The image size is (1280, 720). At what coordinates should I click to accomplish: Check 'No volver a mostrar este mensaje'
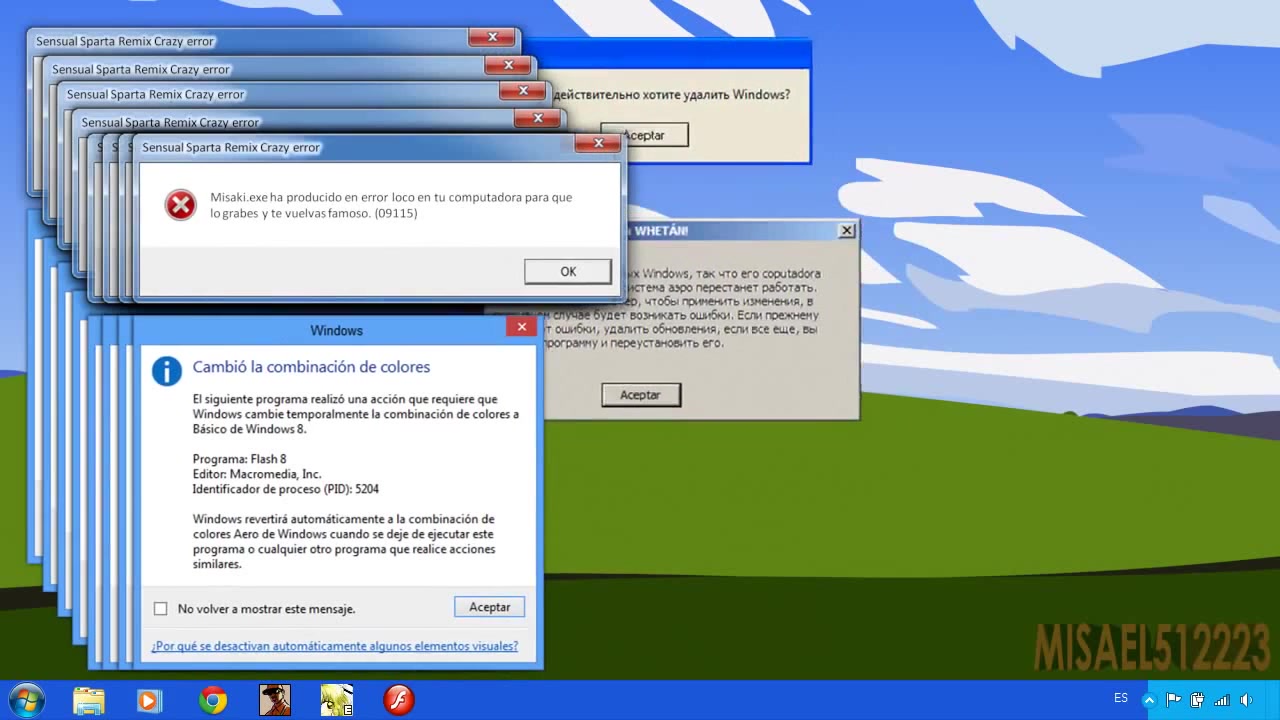[160, 608]
